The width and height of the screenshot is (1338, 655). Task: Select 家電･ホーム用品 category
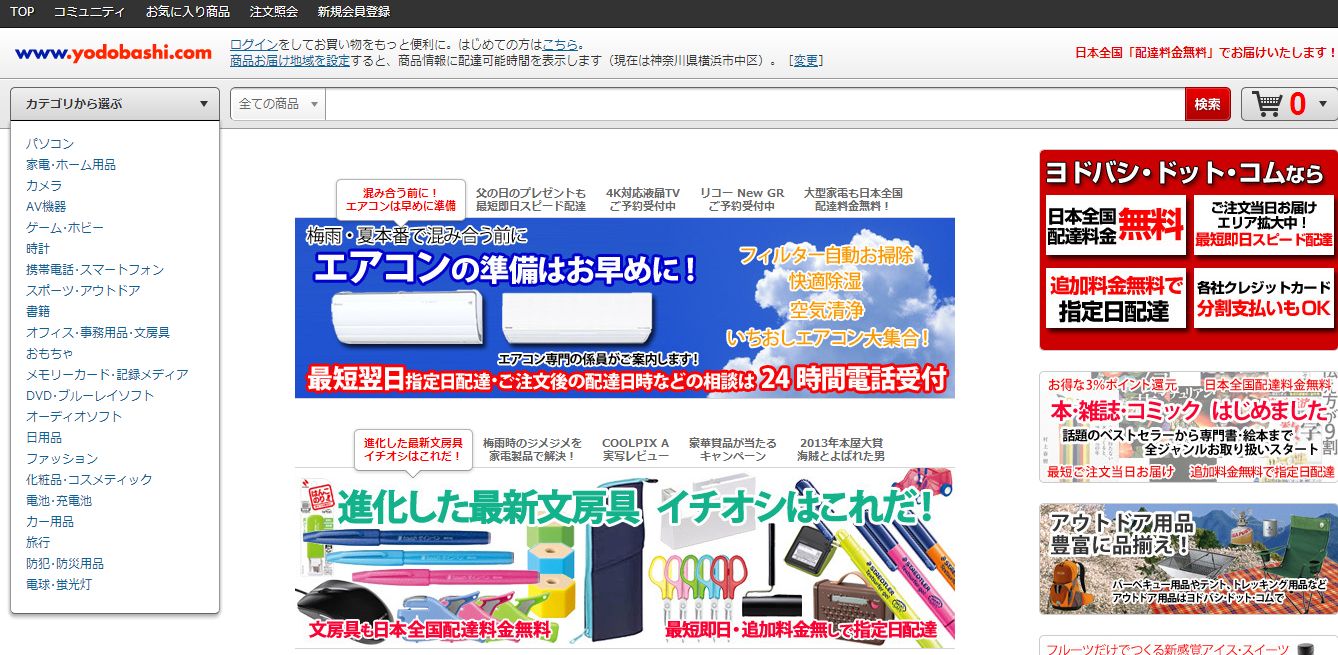71,165
